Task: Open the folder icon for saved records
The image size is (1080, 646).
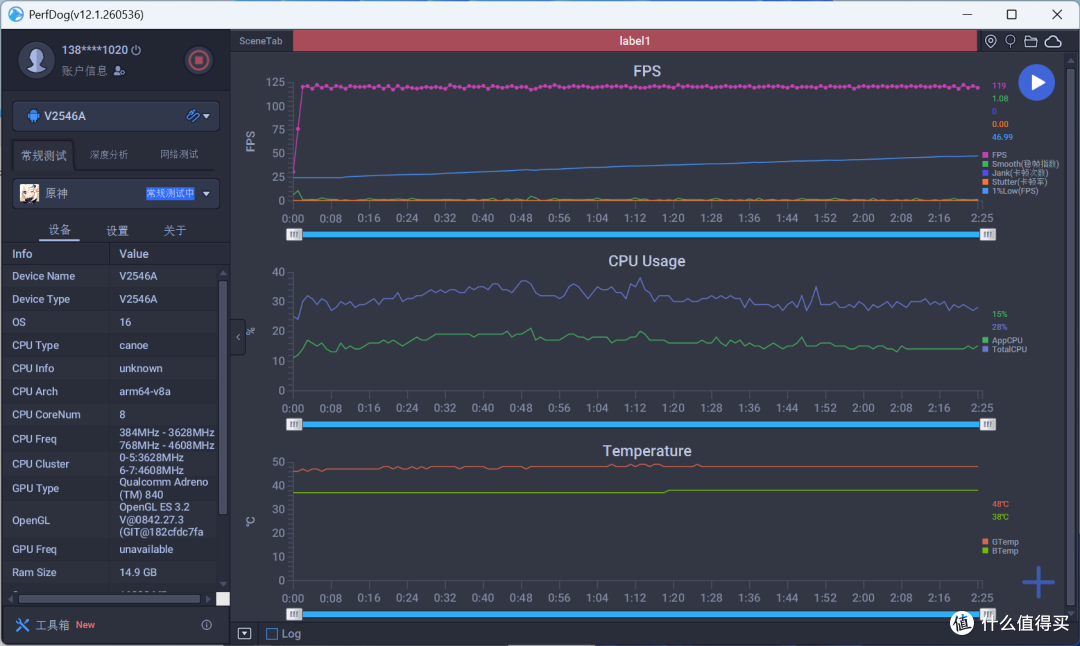Action: pos(1031,41)
